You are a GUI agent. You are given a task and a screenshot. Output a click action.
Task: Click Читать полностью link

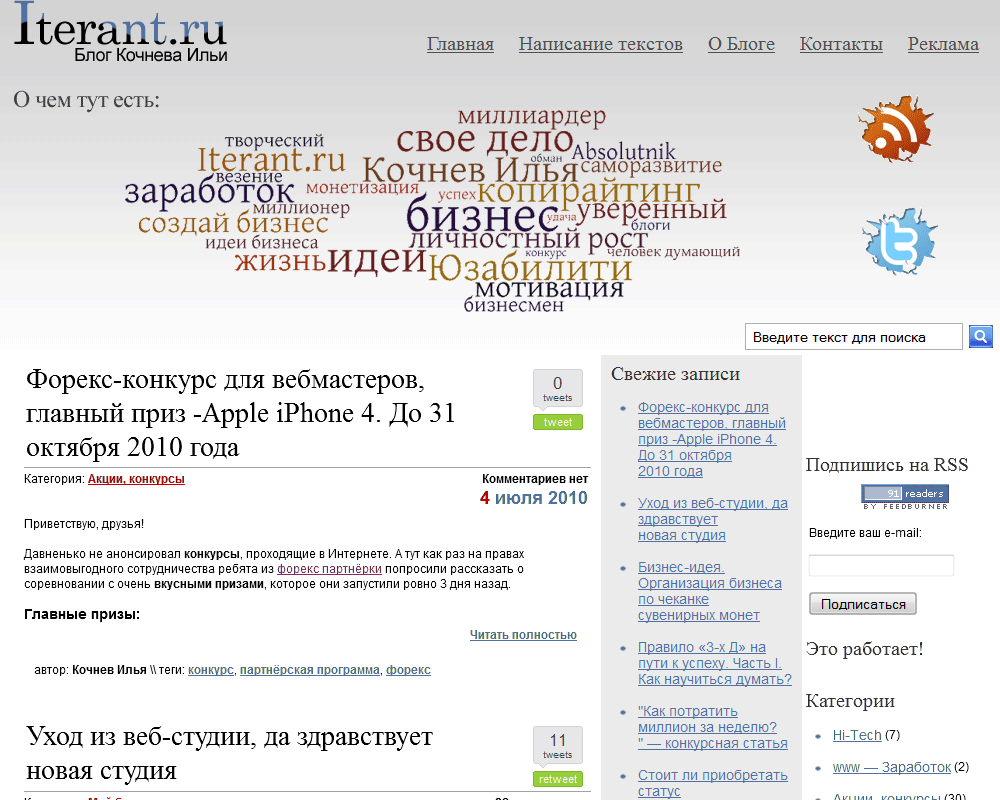523,635
